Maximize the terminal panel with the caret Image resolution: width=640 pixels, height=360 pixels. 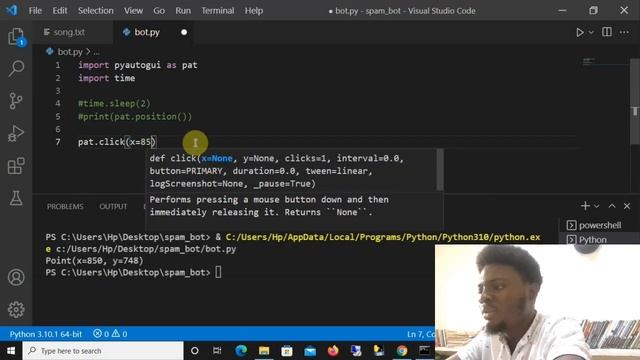(x=612, y=206)
